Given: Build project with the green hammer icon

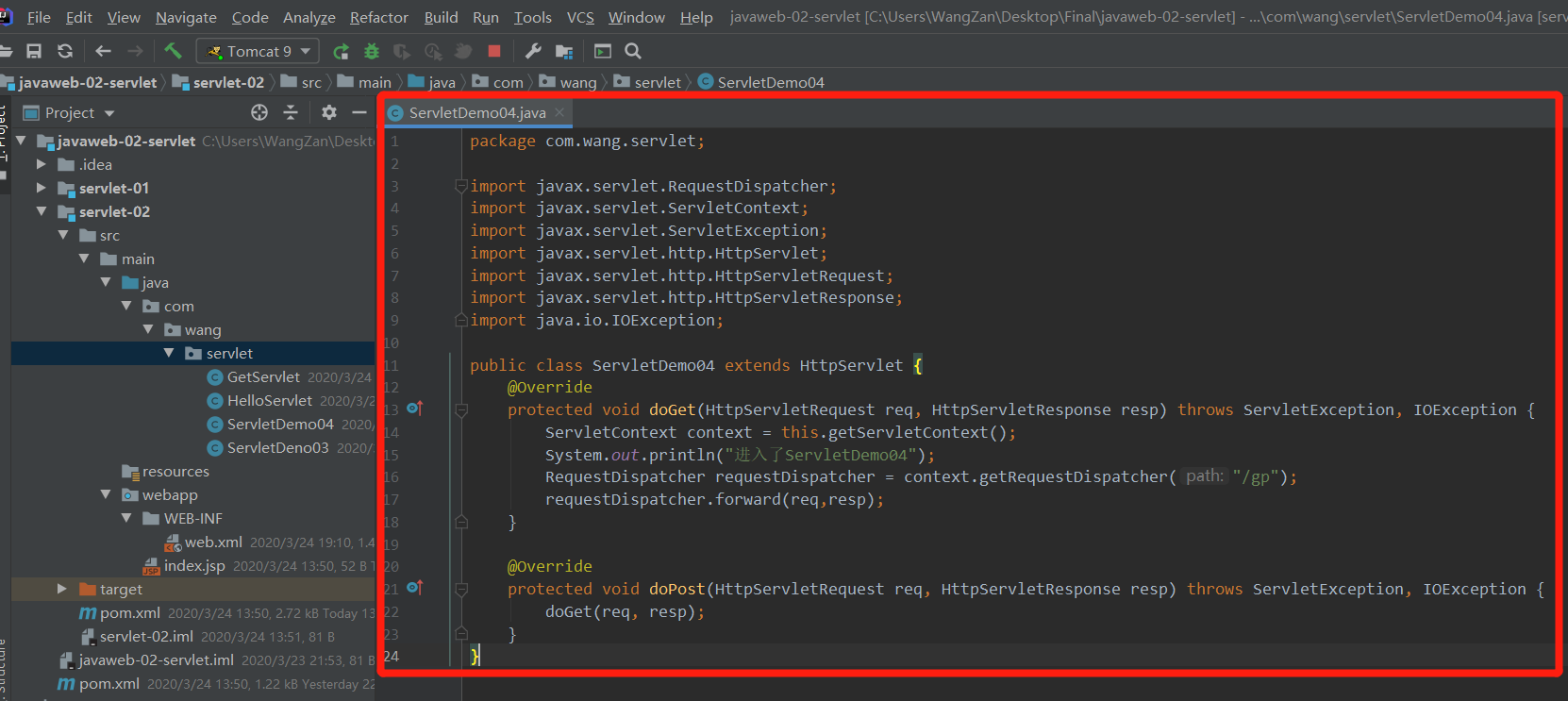Looking at the screenshot, I should (x=173, y=50).
